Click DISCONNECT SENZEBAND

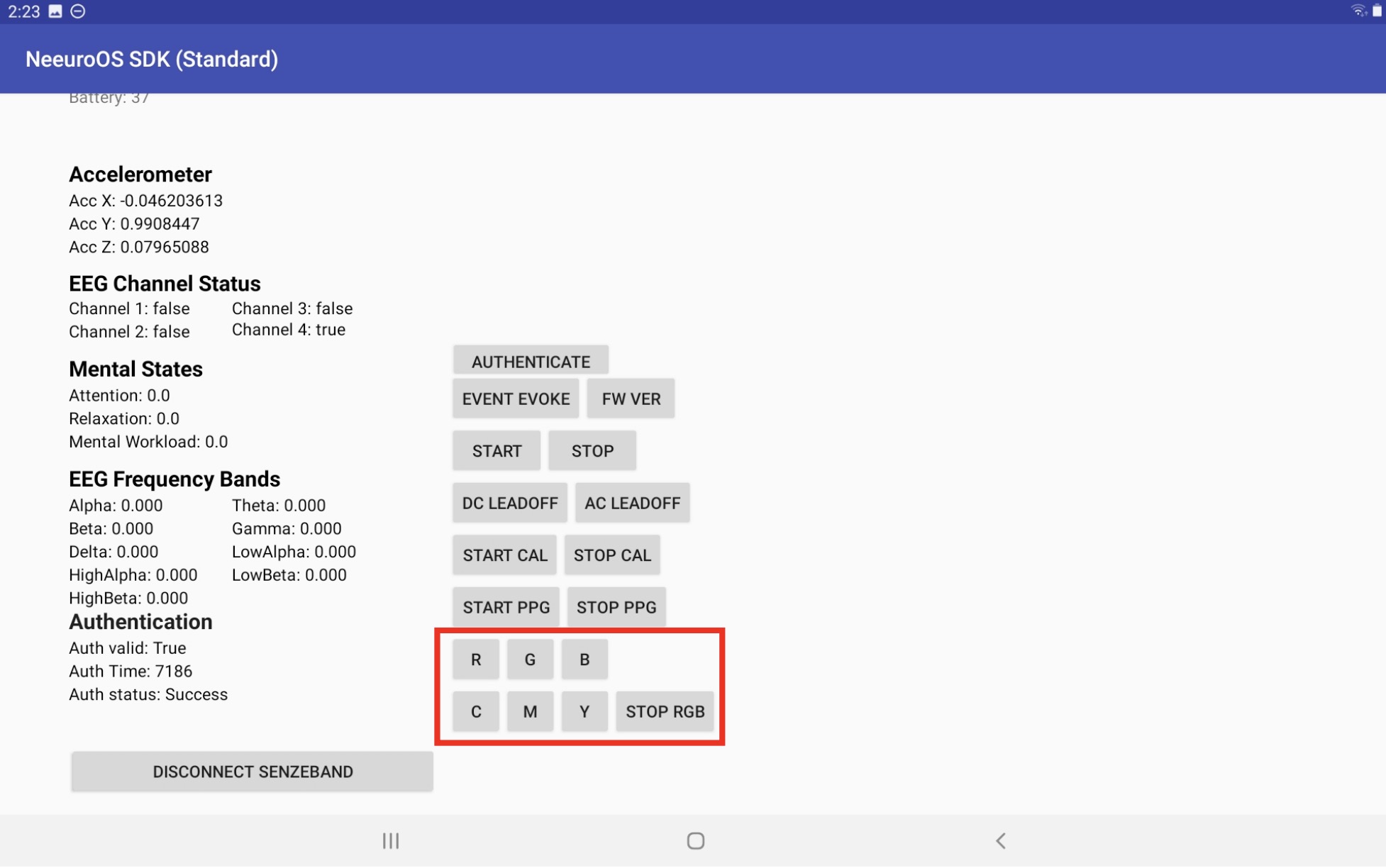click(x=252, y=772)
